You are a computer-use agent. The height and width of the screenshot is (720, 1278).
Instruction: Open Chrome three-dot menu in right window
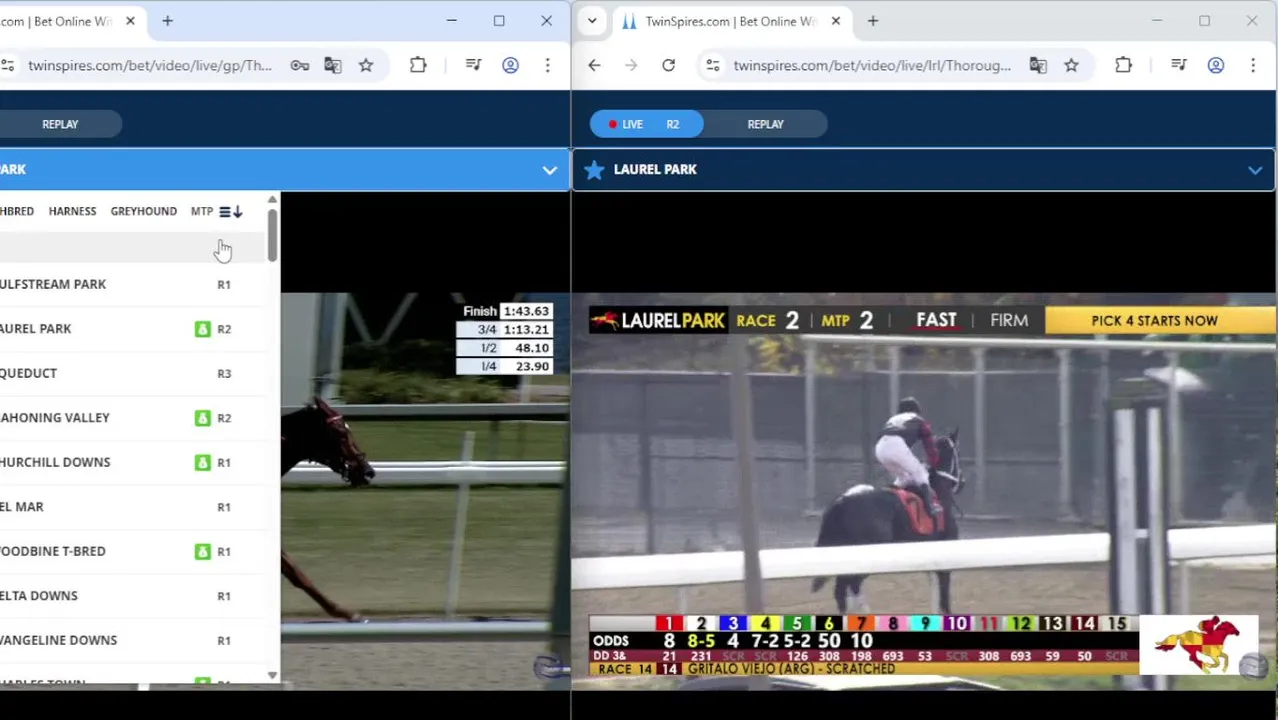(1252, 65)
